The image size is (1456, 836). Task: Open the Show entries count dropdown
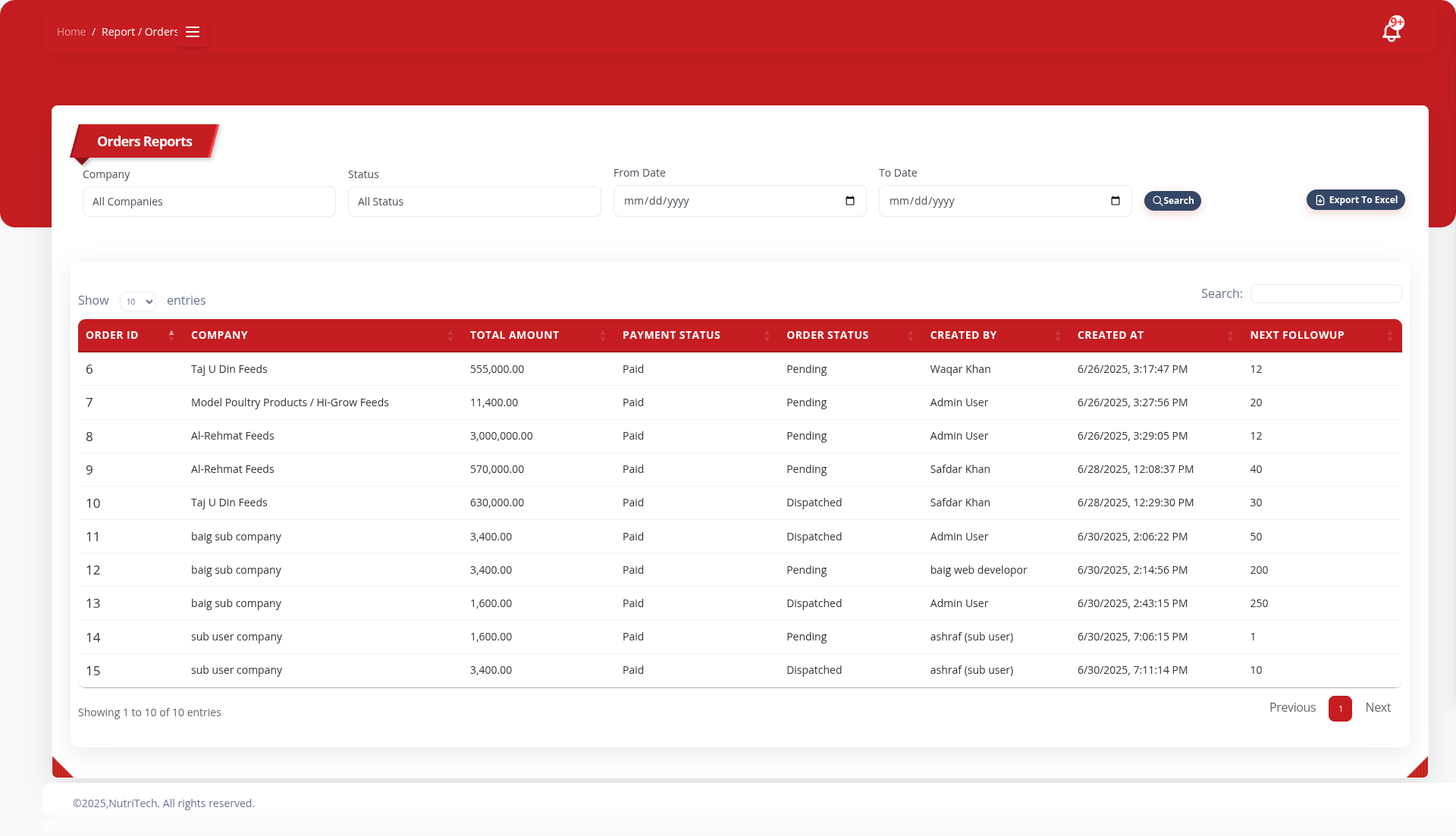[x=138, y=301]
